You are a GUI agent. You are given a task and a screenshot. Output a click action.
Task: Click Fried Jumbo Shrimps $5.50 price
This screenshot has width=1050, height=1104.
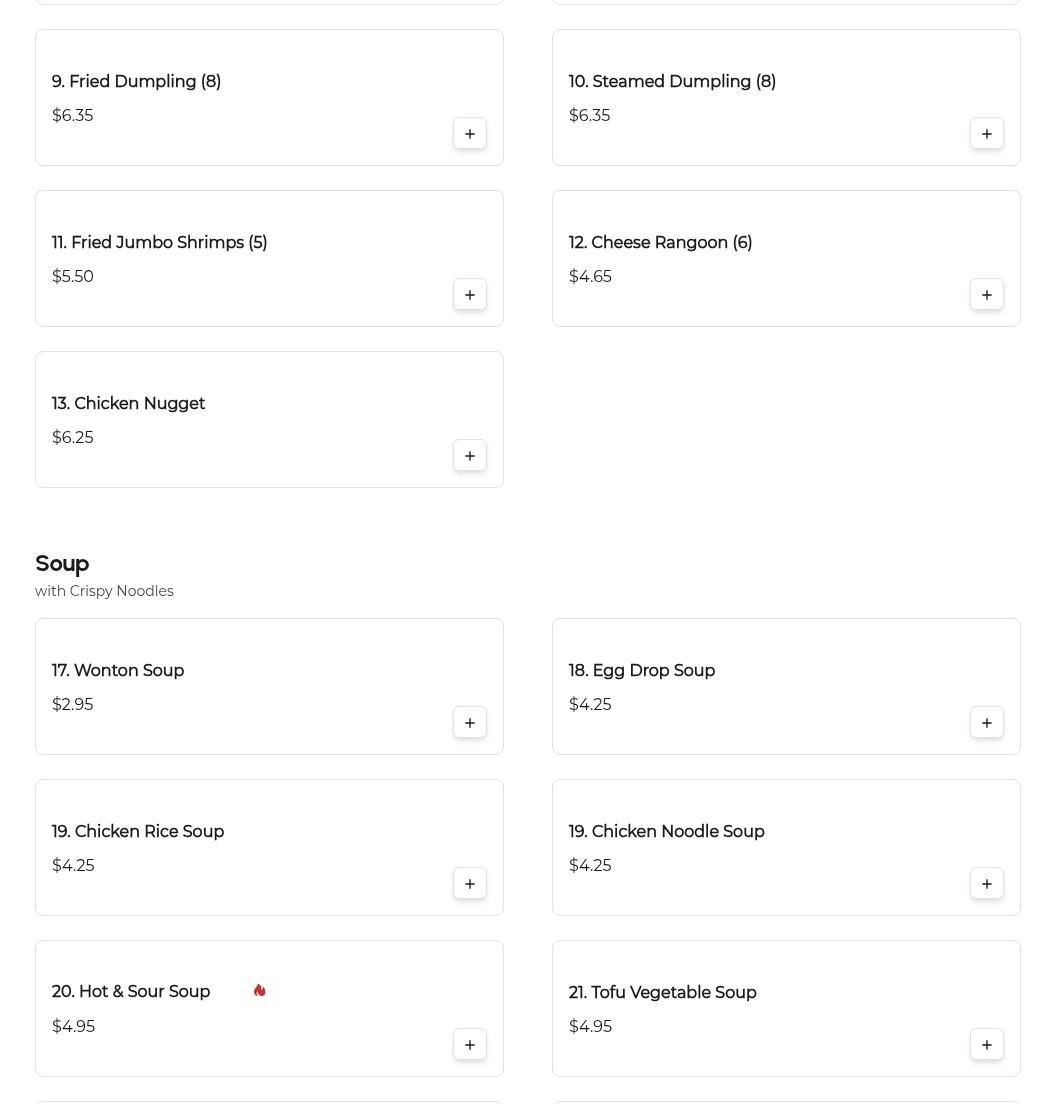(73, 277)
